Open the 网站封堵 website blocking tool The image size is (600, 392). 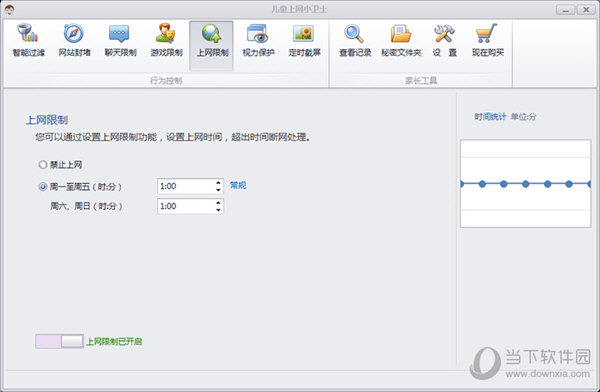coord(74,41)
